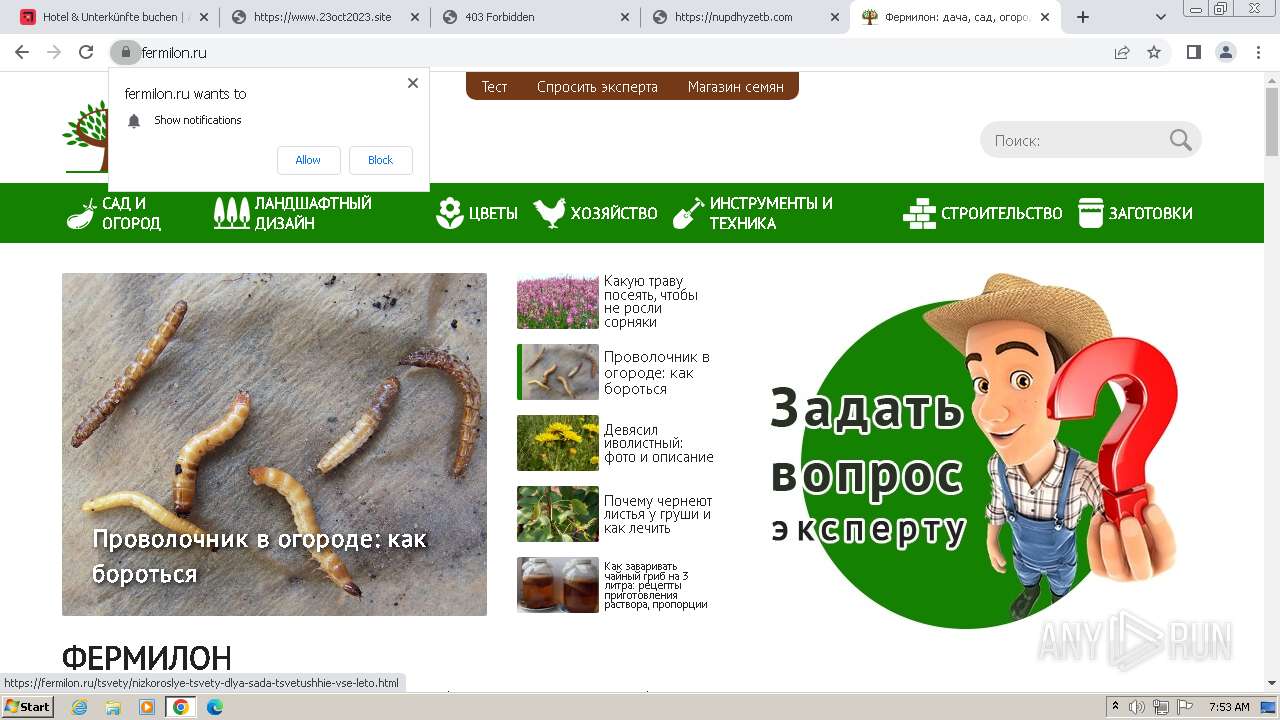This screenshot has width=1280, height=720.
Task: Click the browser back arrow
Action: (x=22, y=52)
